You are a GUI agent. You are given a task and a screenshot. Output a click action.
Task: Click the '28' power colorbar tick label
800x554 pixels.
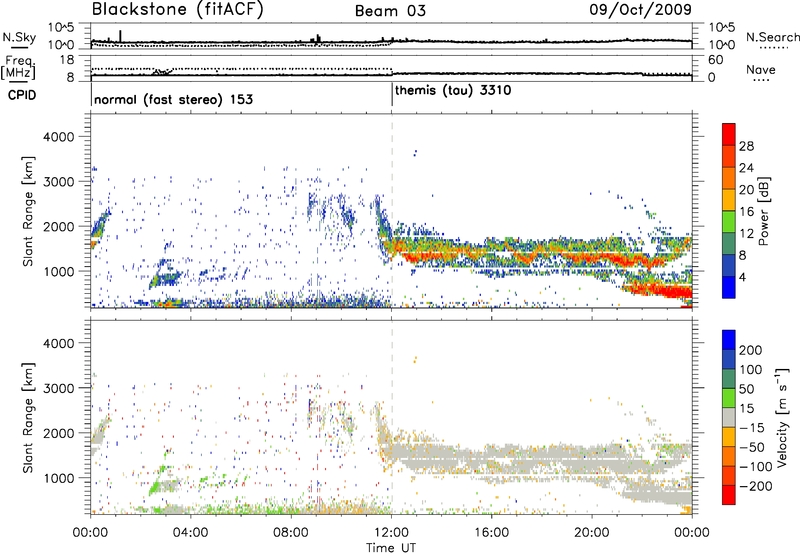pos(746,146)
